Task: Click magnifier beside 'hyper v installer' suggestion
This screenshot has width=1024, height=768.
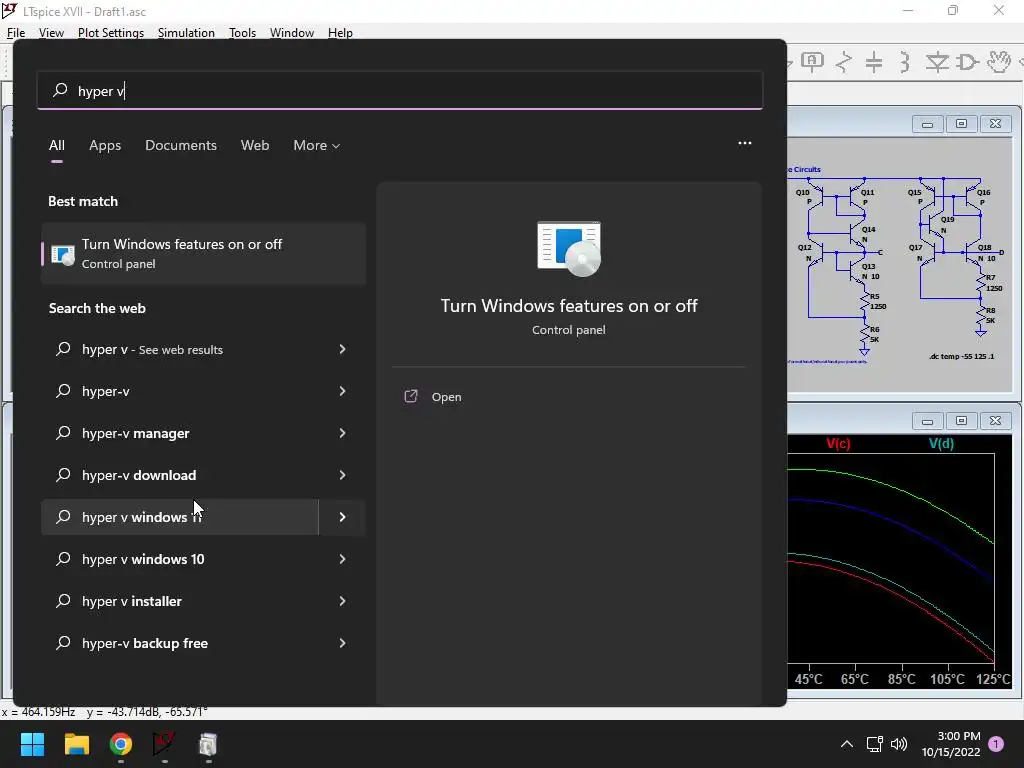Action: [63, 601]
